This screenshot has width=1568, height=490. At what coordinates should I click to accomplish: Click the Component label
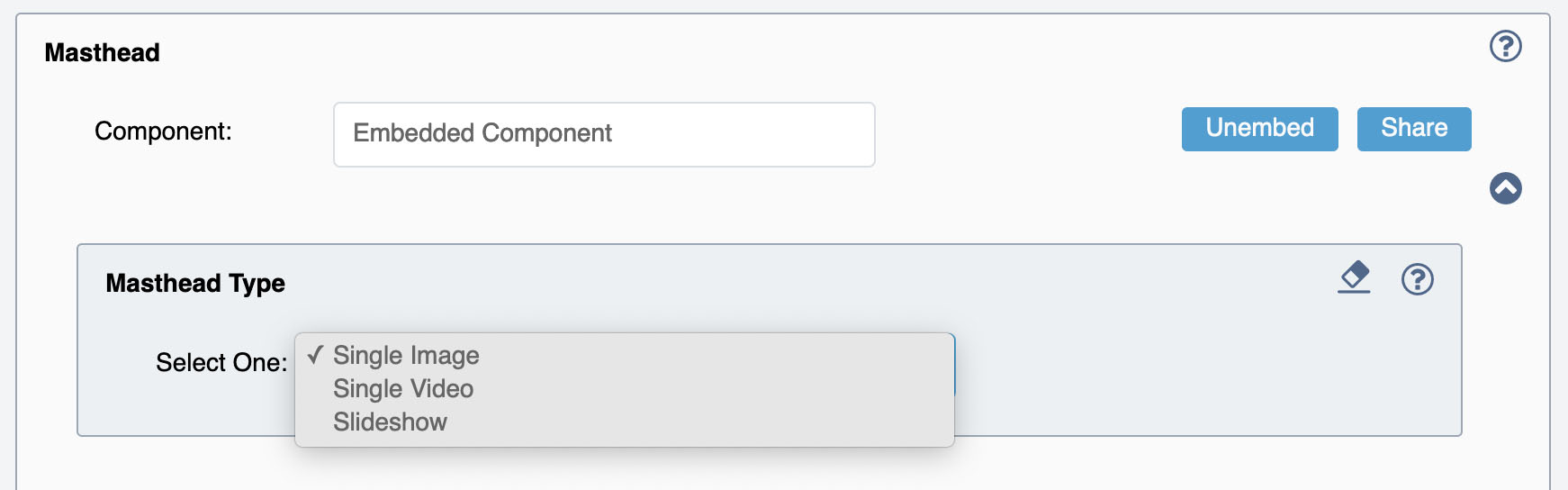(163, 132)
